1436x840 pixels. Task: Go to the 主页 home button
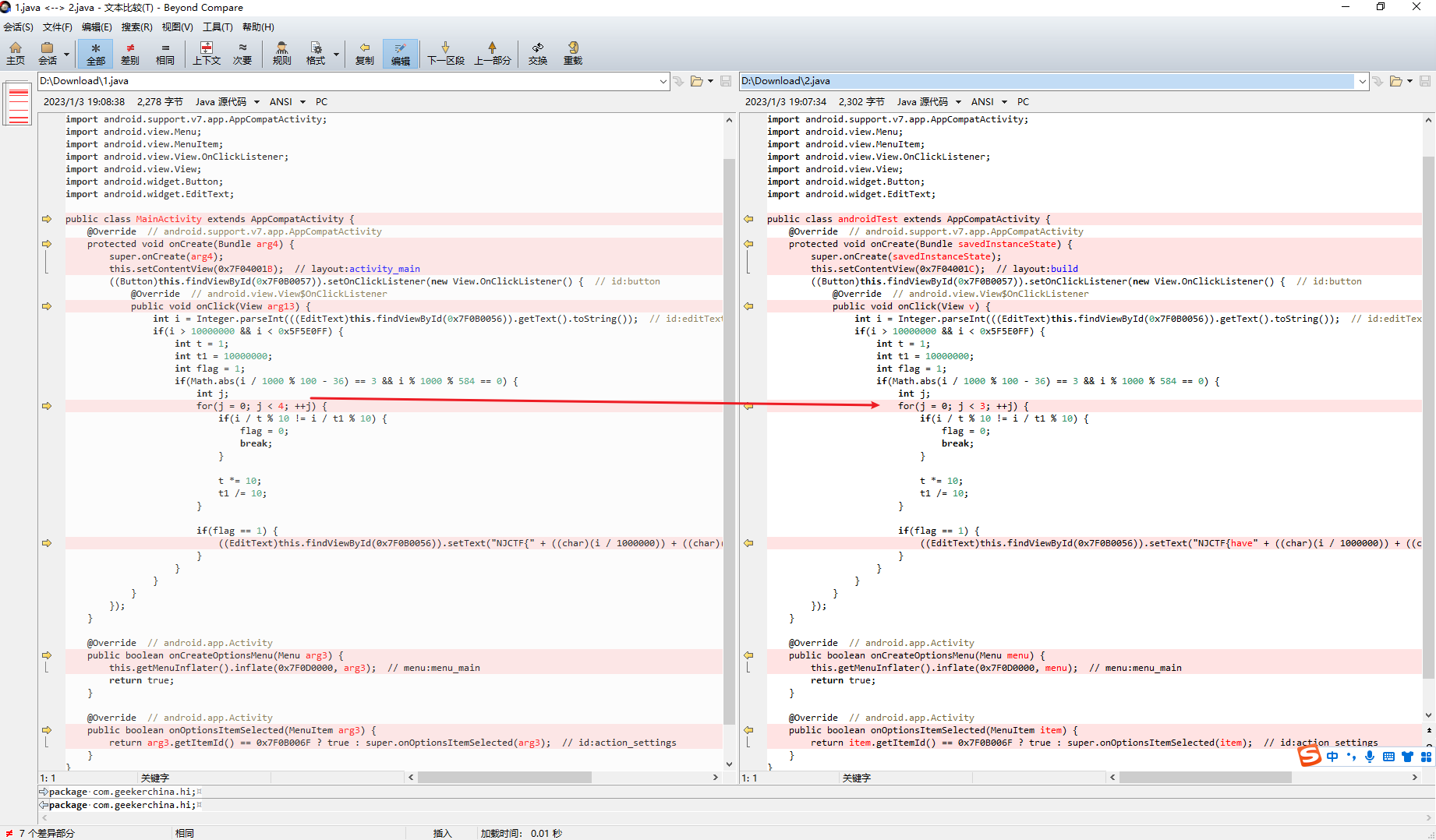pos(16,53)
